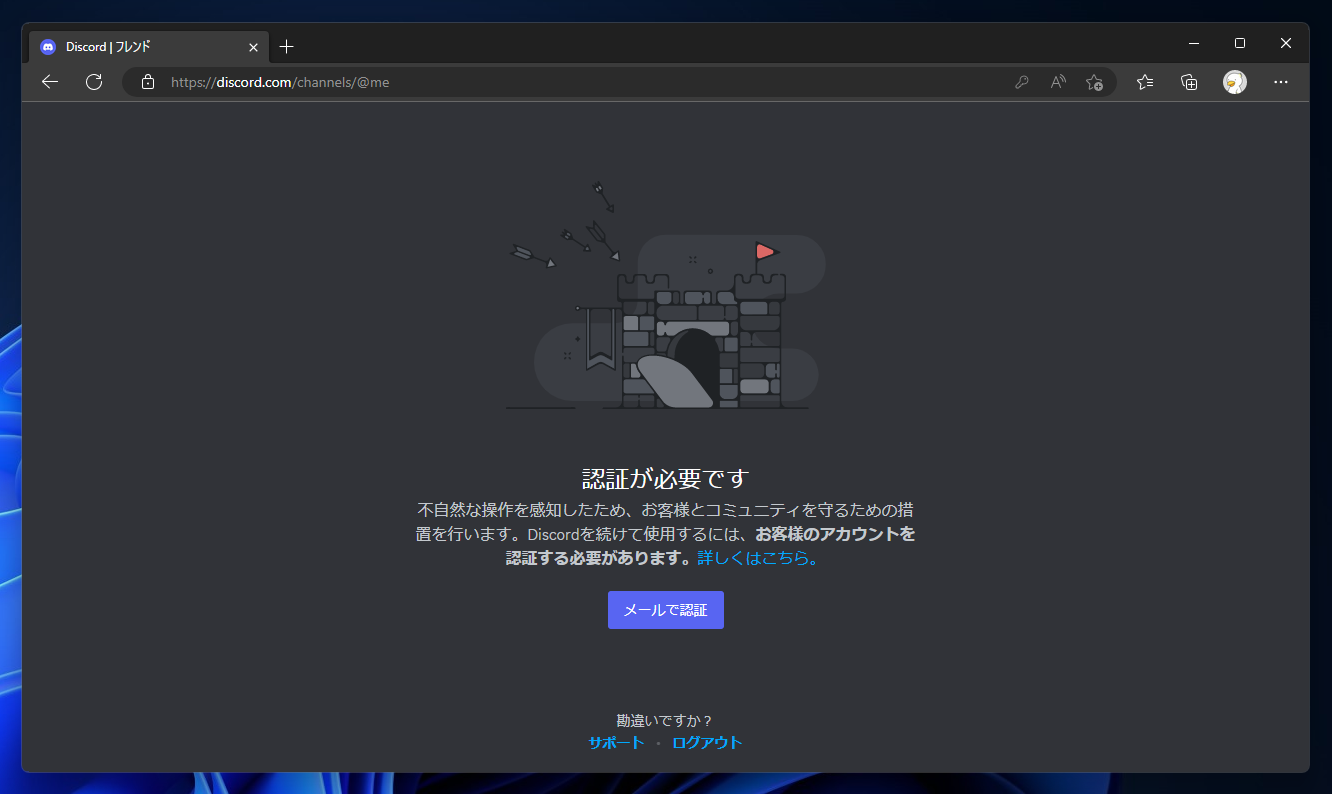
Task: Open the 詳しくはこちら link
Action: 755,558
